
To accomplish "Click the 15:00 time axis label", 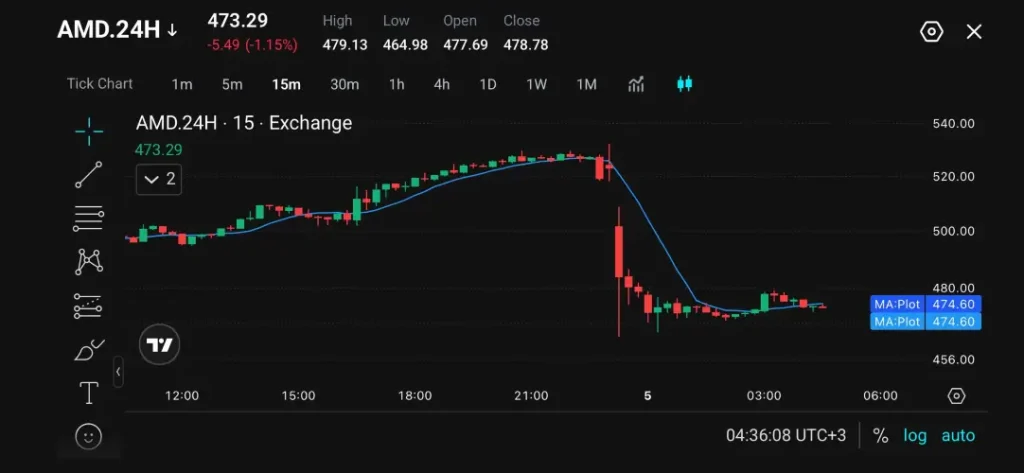I will [x=298, y=396].
